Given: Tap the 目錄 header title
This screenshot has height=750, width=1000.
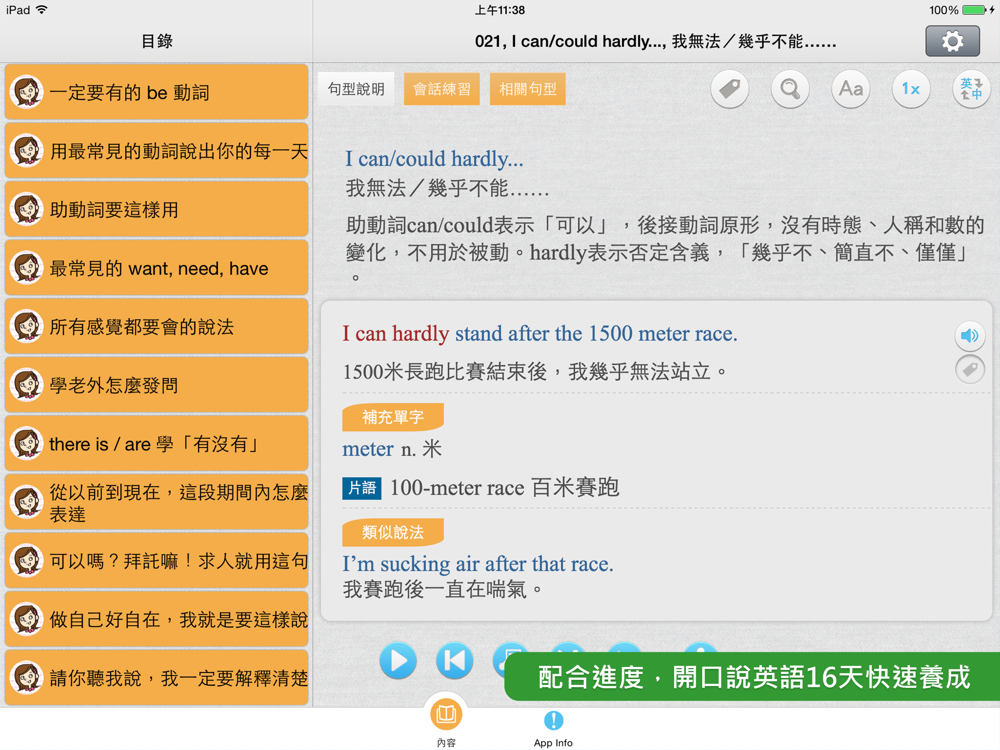Looking at the screenshot, I should click(157, 41).
